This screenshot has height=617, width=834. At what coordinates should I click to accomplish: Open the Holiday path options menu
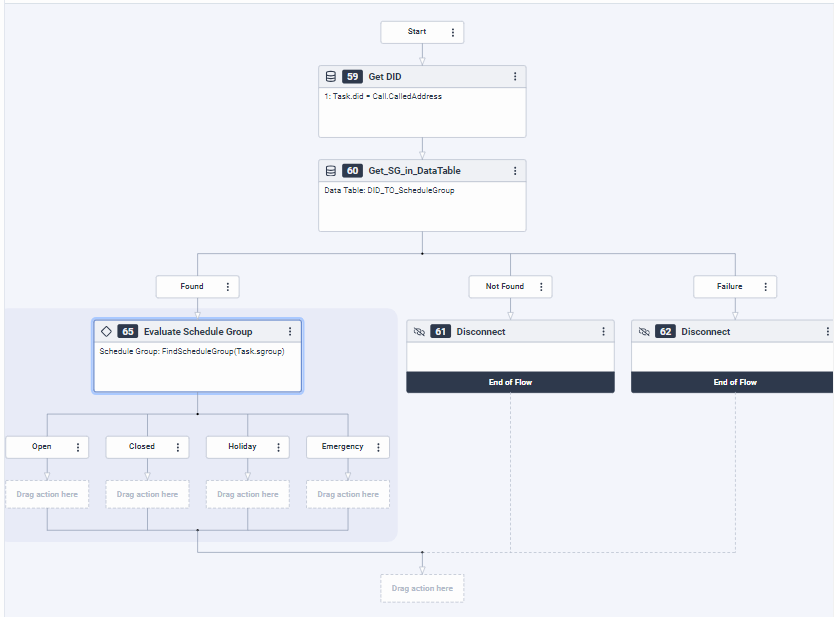(x=278, y=447)
